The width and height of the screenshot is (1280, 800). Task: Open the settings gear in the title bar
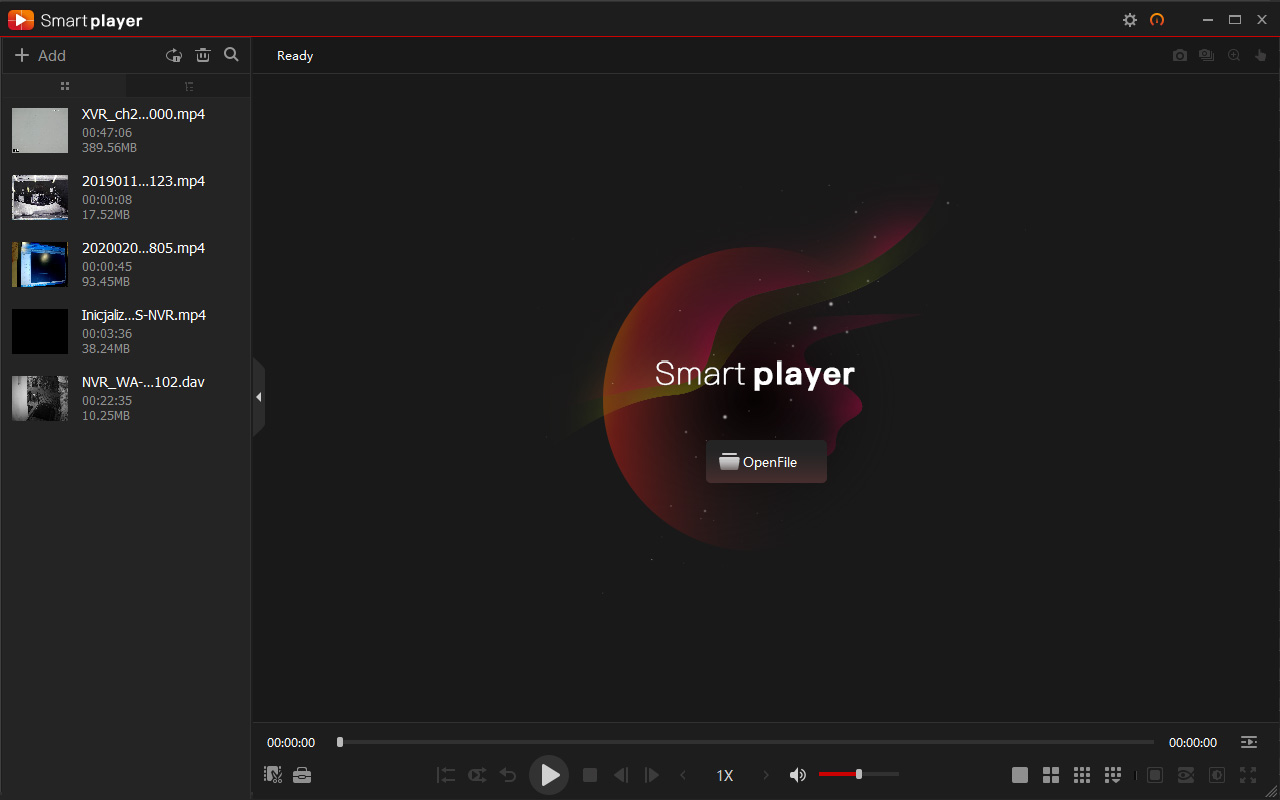[1130, 20]
